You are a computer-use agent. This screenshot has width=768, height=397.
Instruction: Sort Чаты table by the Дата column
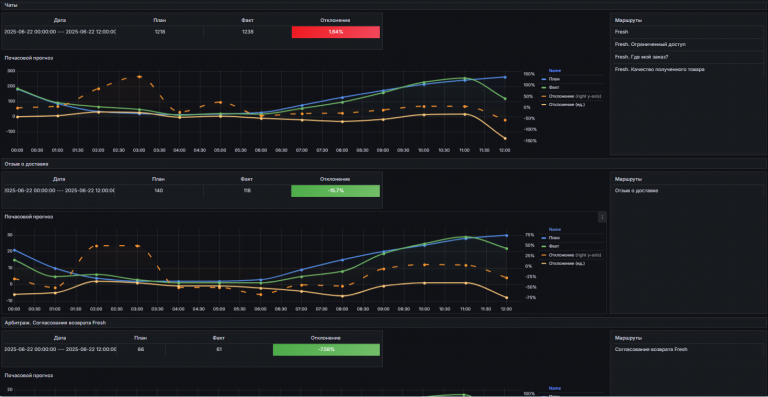60,20
